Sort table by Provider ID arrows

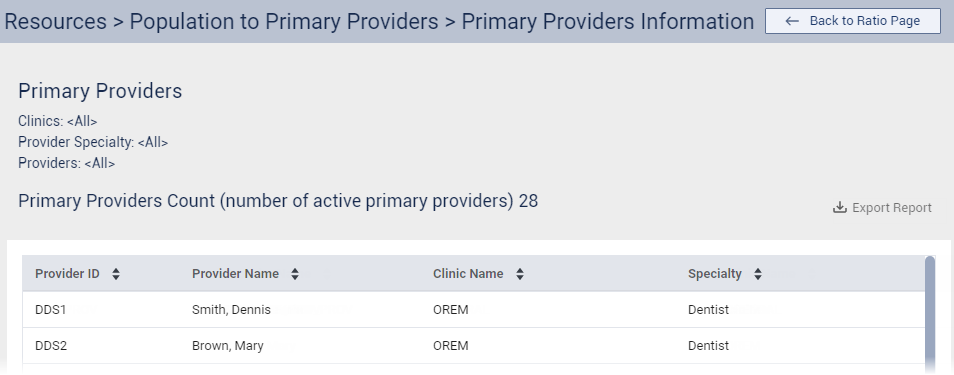click(116, 274)
